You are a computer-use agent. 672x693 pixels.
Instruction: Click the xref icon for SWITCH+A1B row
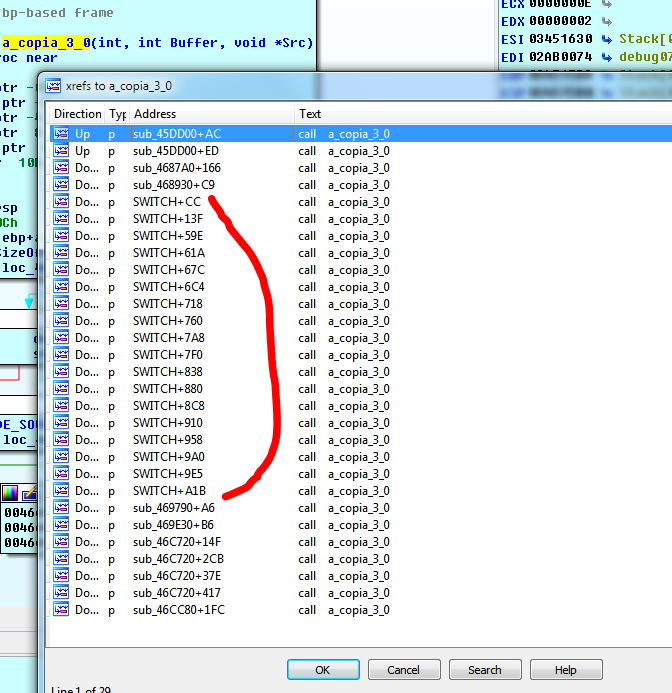62,491
